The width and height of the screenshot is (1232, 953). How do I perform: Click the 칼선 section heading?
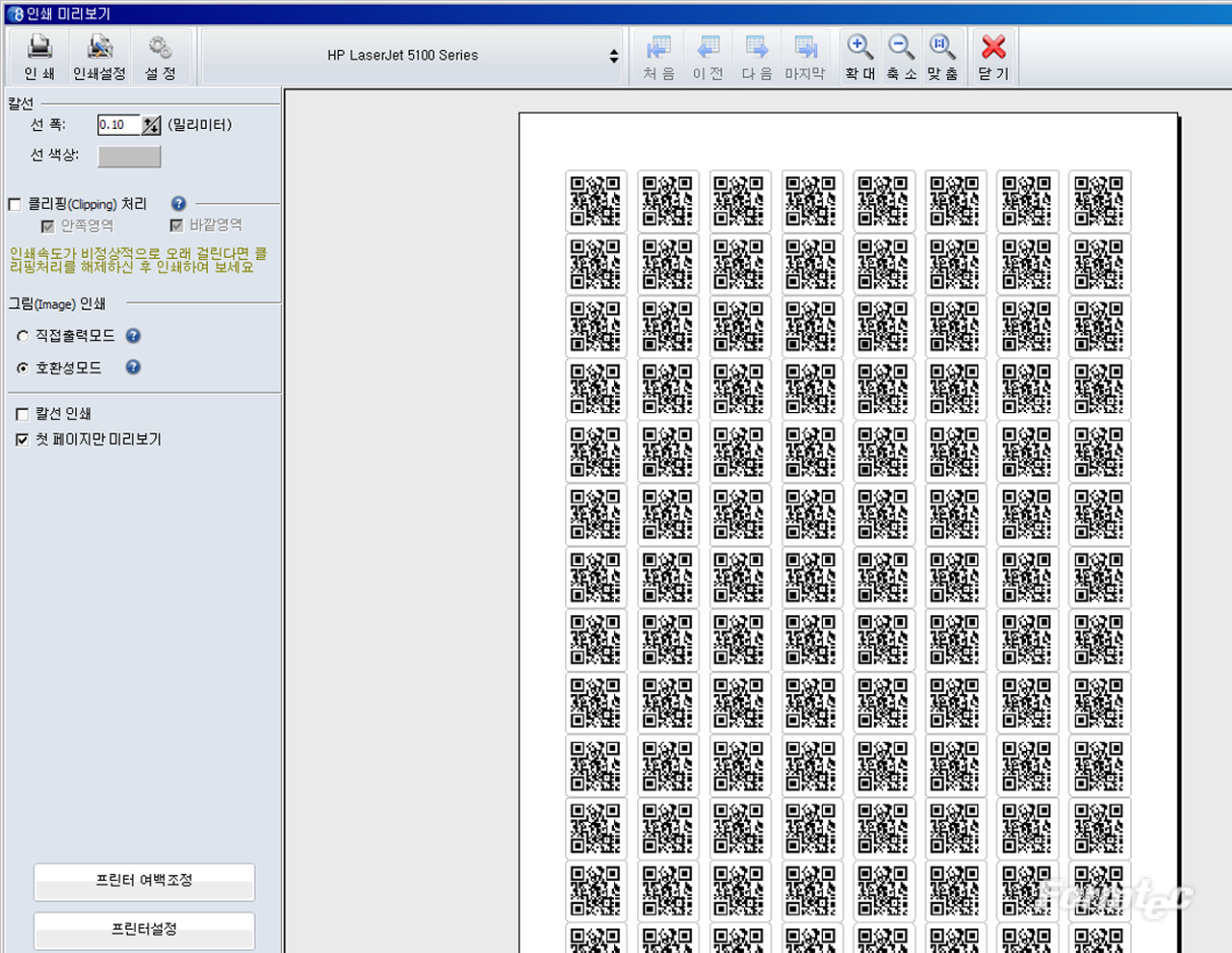pyautogui.click(x=20, y=103)
